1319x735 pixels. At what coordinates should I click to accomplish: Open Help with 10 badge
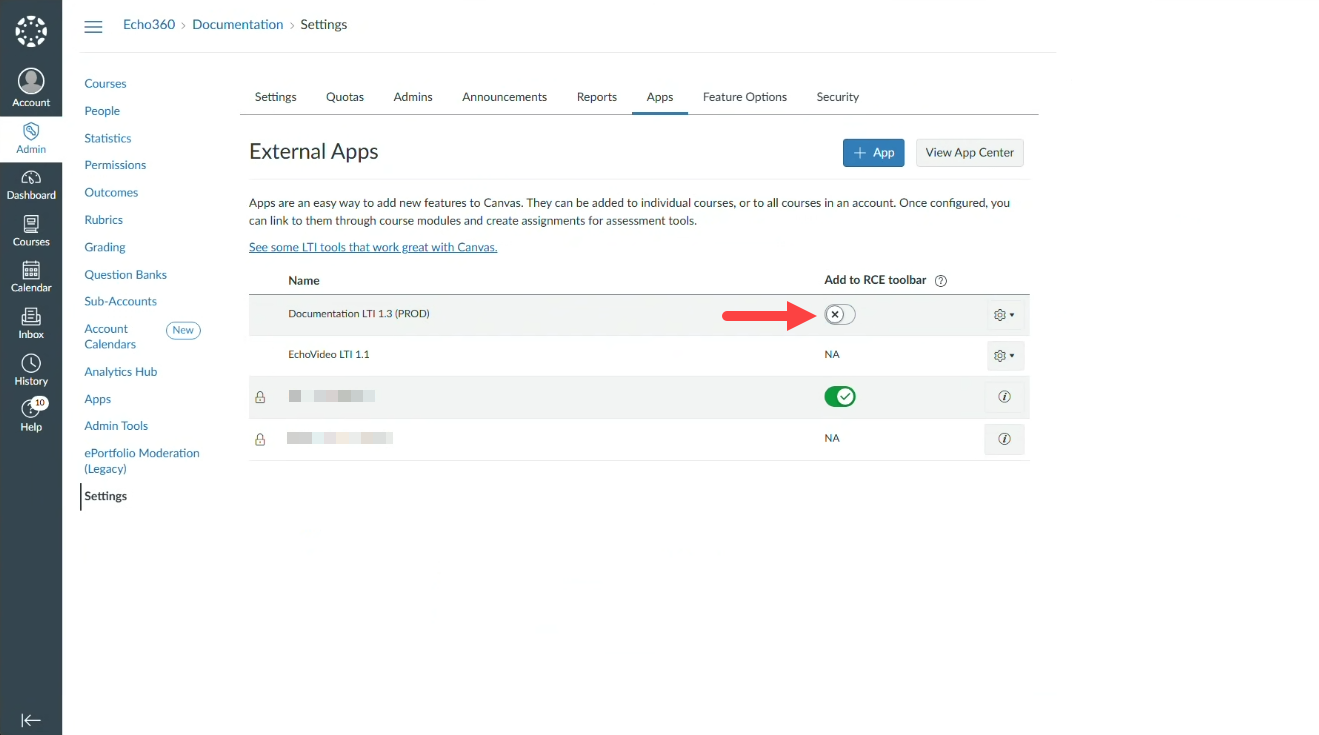point(31,416)
